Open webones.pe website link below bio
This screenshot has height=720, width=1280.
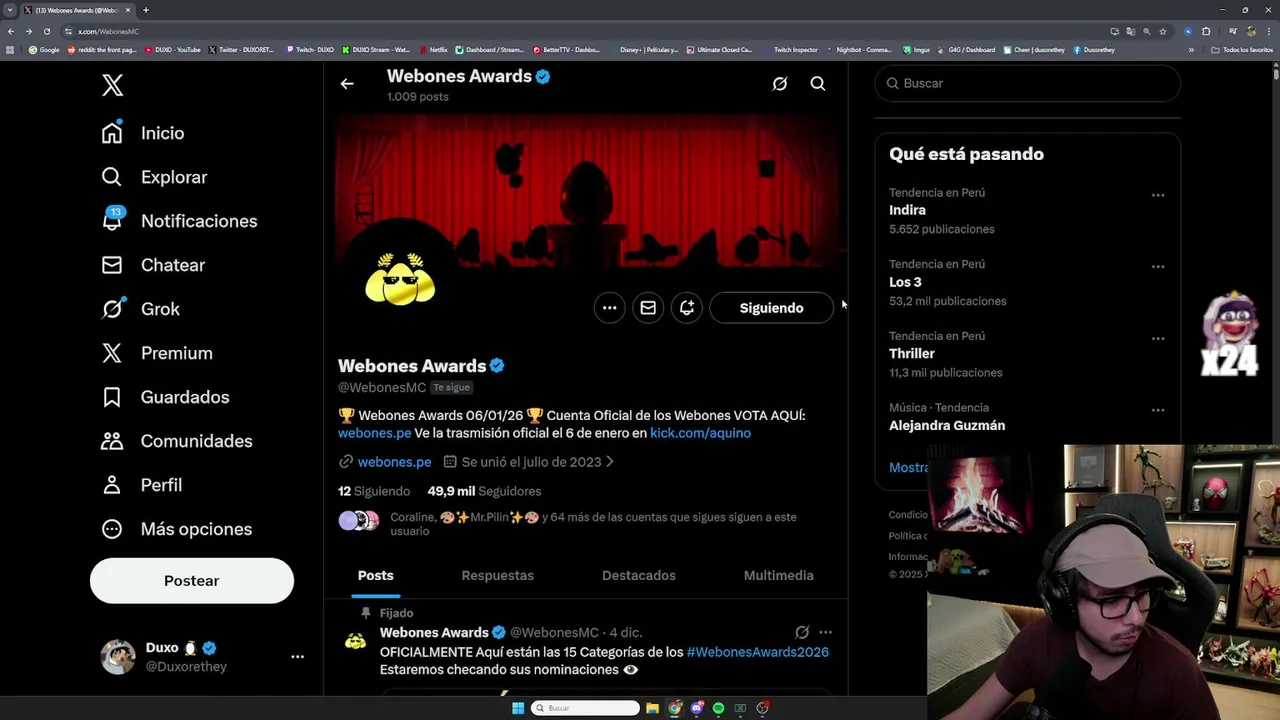394,462
